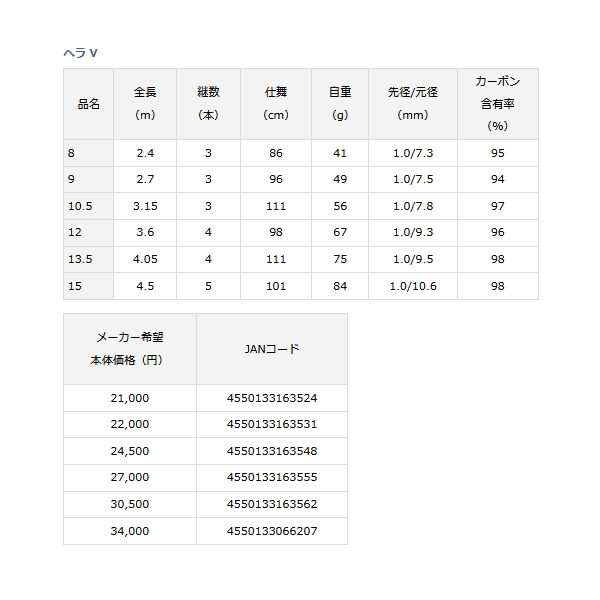This screenshot has height=600, width=600.
Task: Select the 自重 (g) column header
Action: point(340,103)
